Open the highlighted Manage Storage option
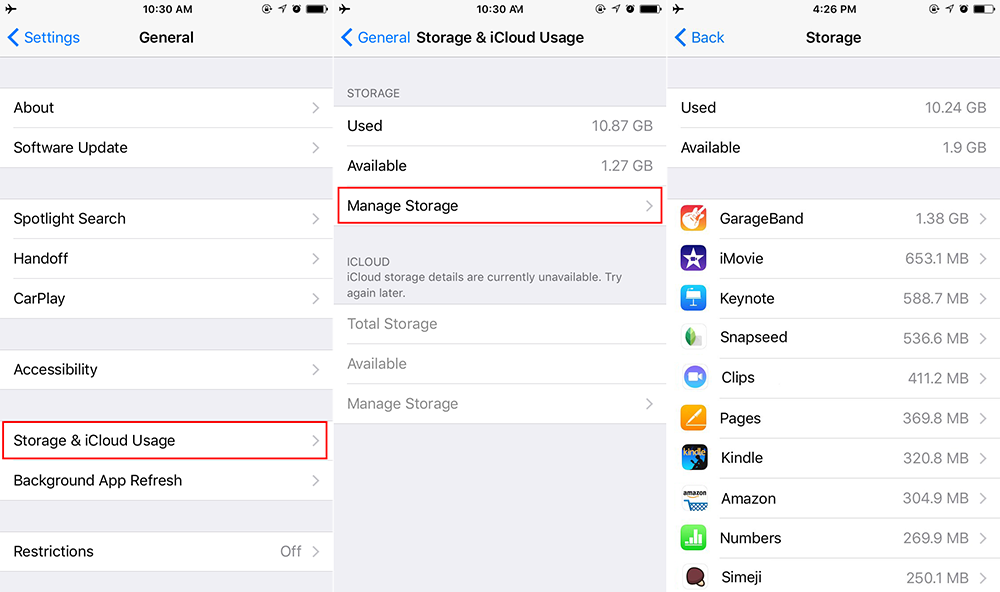This screenshot has height=592, width=1000. (499, 206)
